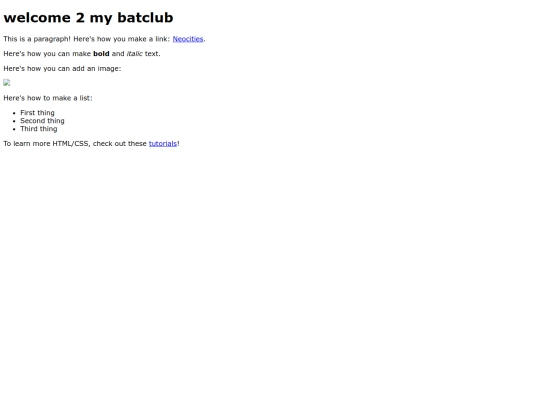Click the bullet before 'Second thing'
The width and height of the screenshot is (540, 405).
(x=14, y=121)
